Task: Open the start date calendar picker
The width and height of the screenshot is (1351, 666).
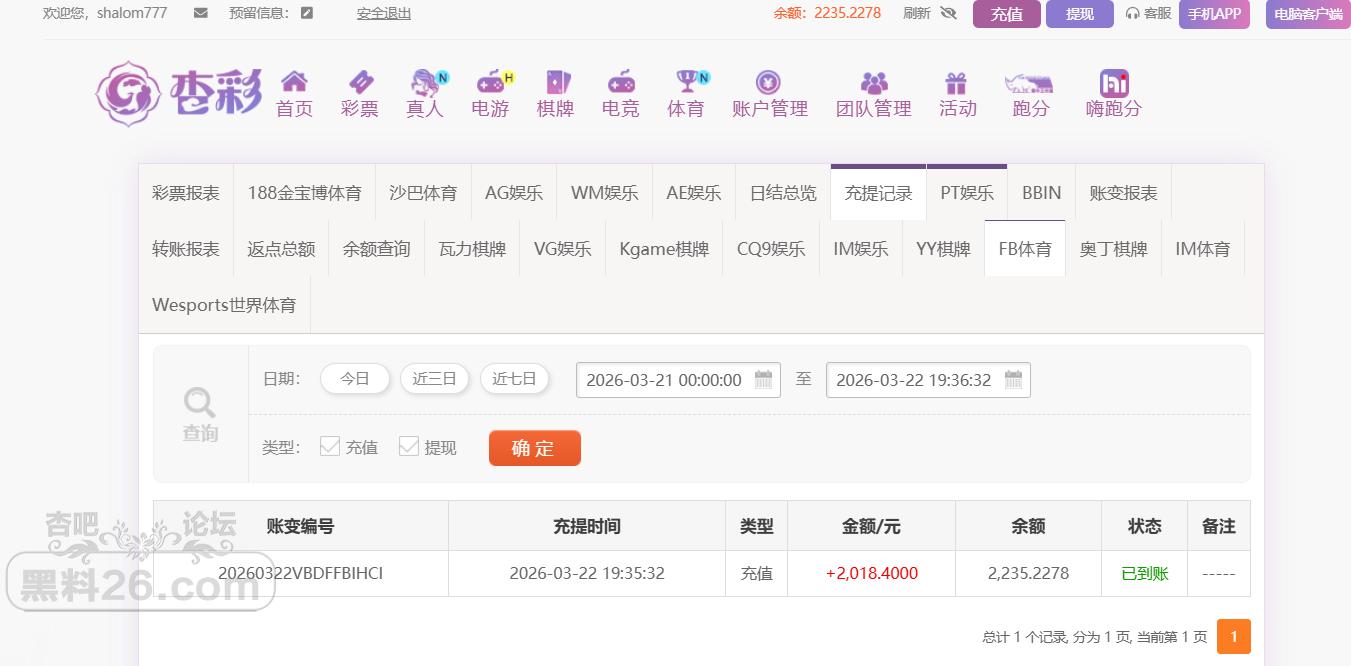Action: [764, 379]
